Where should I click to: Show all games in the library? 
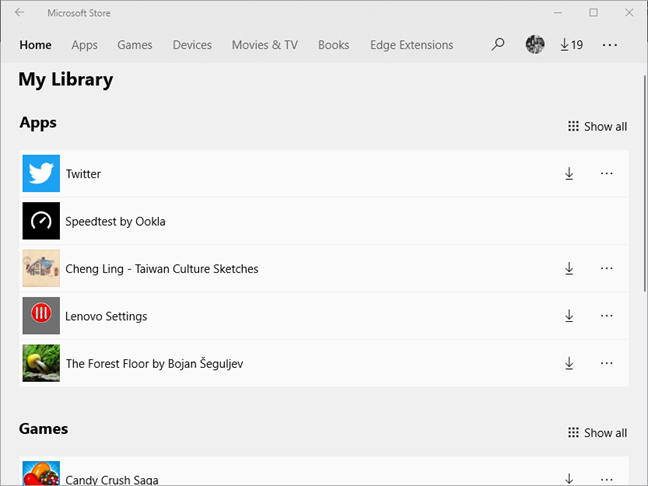[598, 433]
